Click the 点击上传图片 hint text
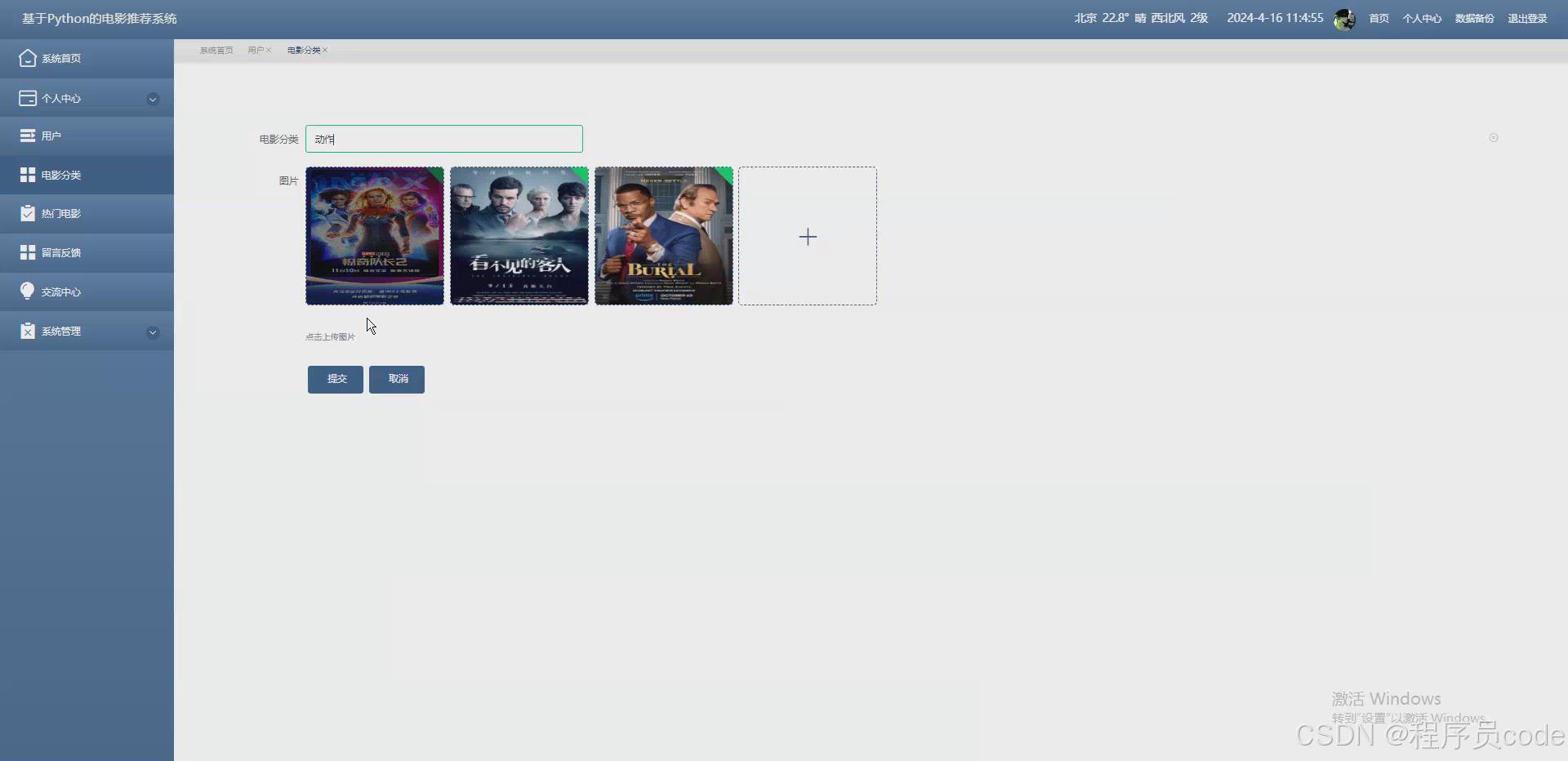The image size is (1568, 761). [330, 337]
